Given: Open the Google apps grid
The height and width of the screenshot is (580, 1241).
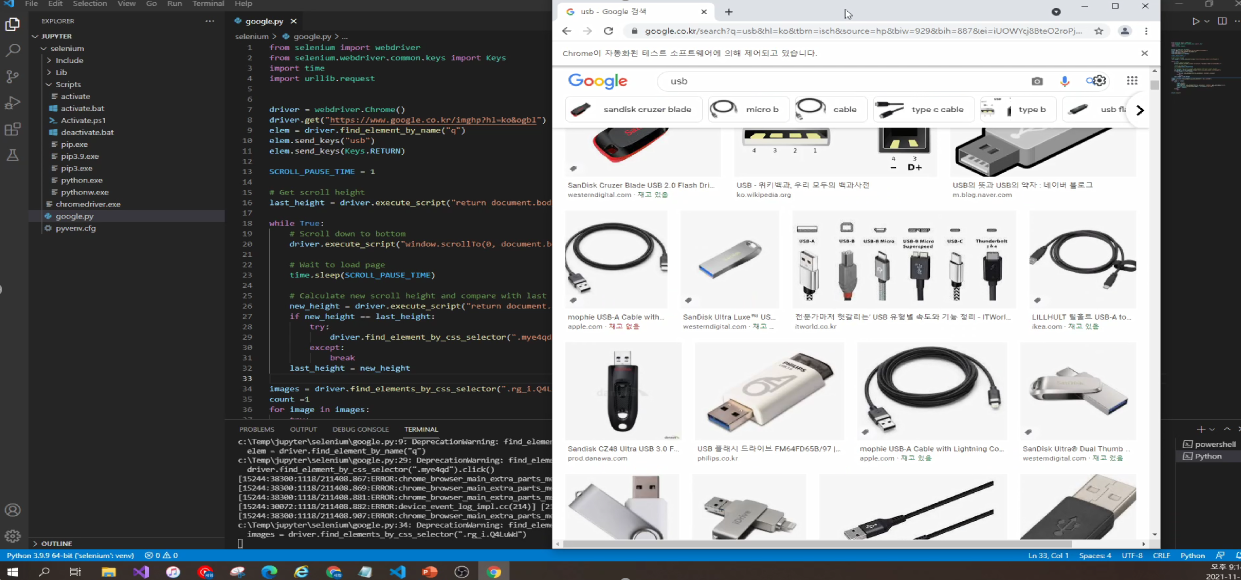Looking at the screenshot, I should pyautogui.click(x=1132, y=81).
